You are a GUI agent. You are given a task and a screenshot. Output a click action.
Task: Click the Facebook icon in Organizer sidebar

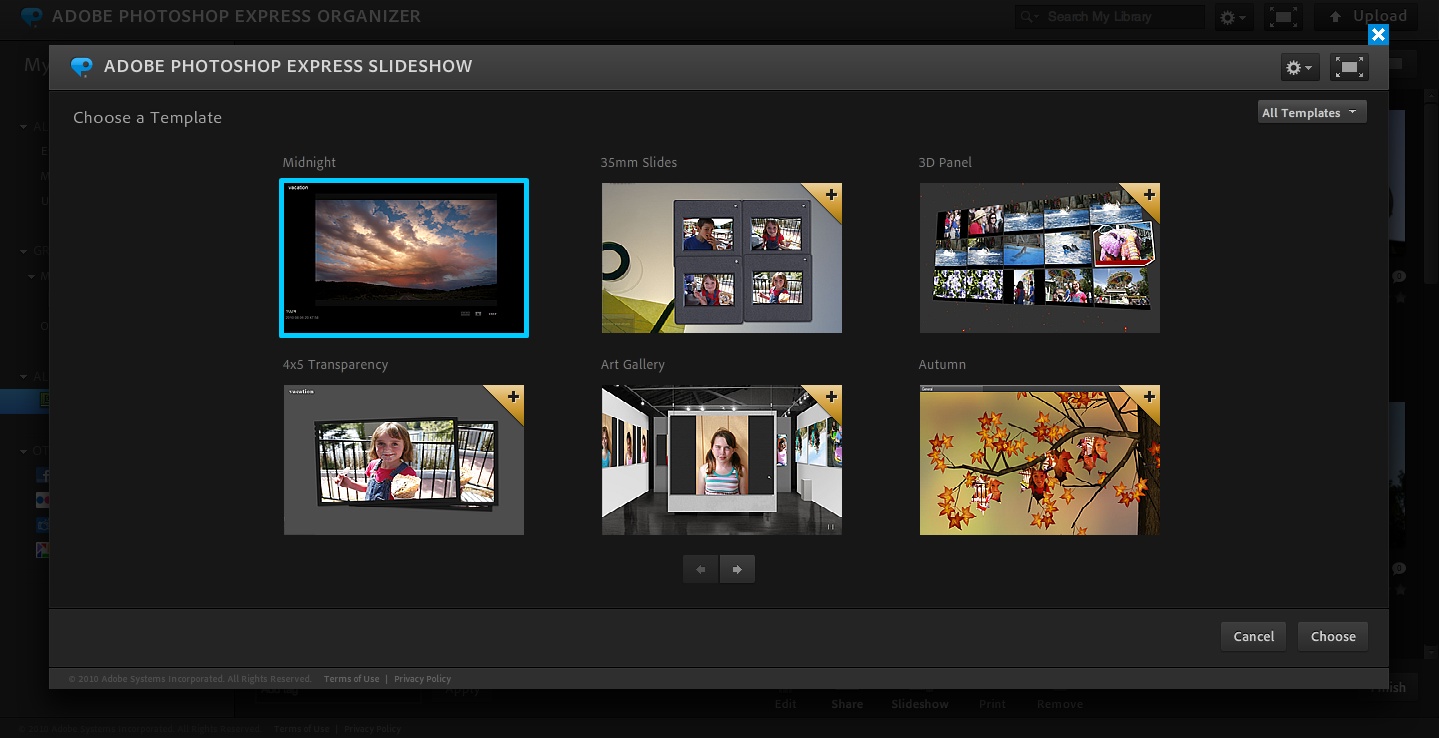(x=42, y=476)
